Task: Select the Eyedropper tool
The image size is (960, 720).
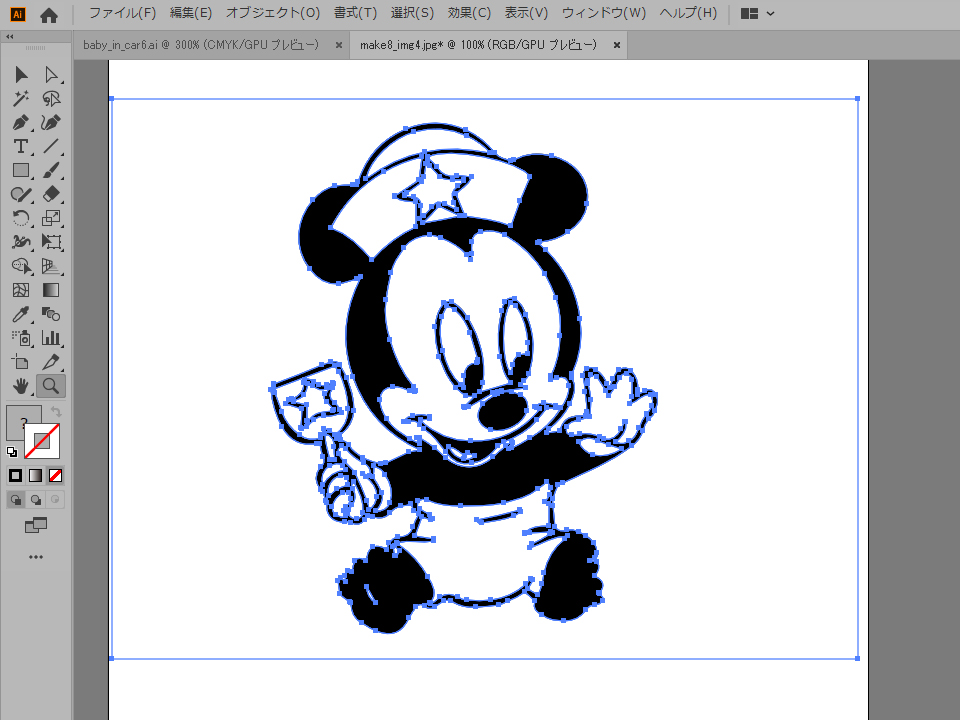Action: coord(21,314)
